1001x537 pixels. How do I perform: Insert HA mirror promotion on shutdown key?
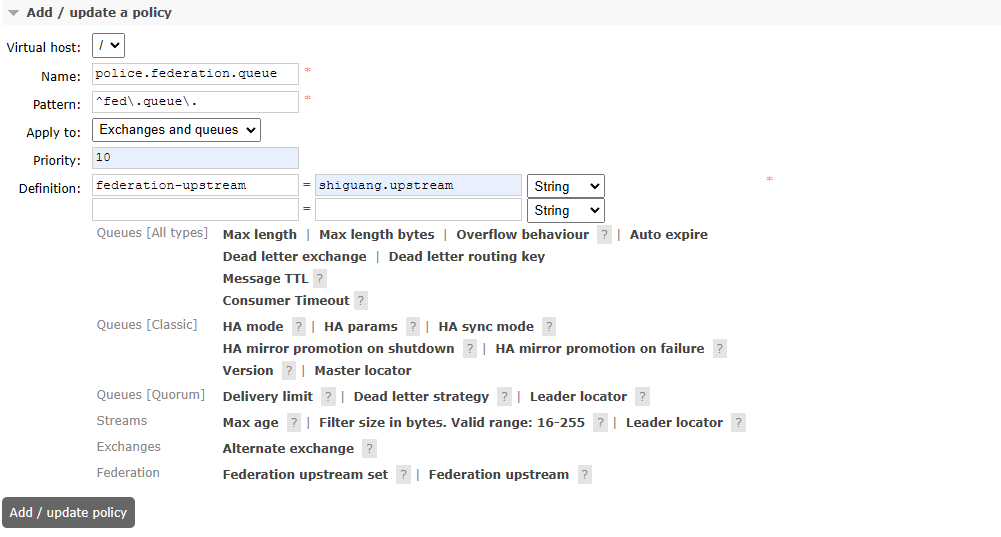point(338,349)
